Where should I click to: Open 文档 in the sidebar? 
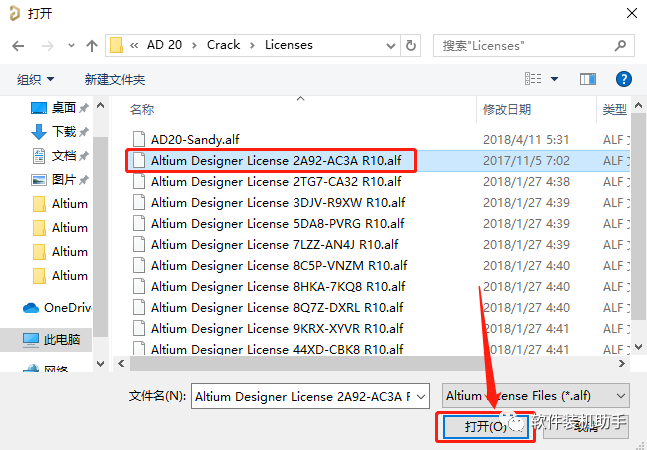pyautogui.click(x=60, y=156)
